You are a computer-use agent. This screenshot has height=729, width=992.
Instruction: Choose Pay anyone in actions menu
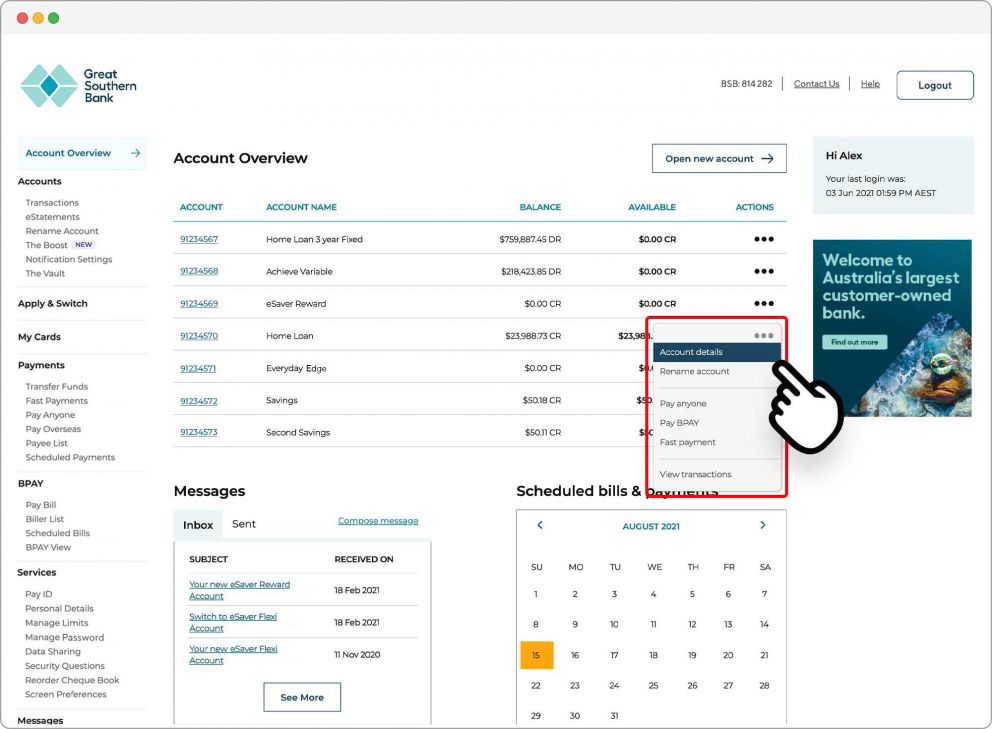683,404
